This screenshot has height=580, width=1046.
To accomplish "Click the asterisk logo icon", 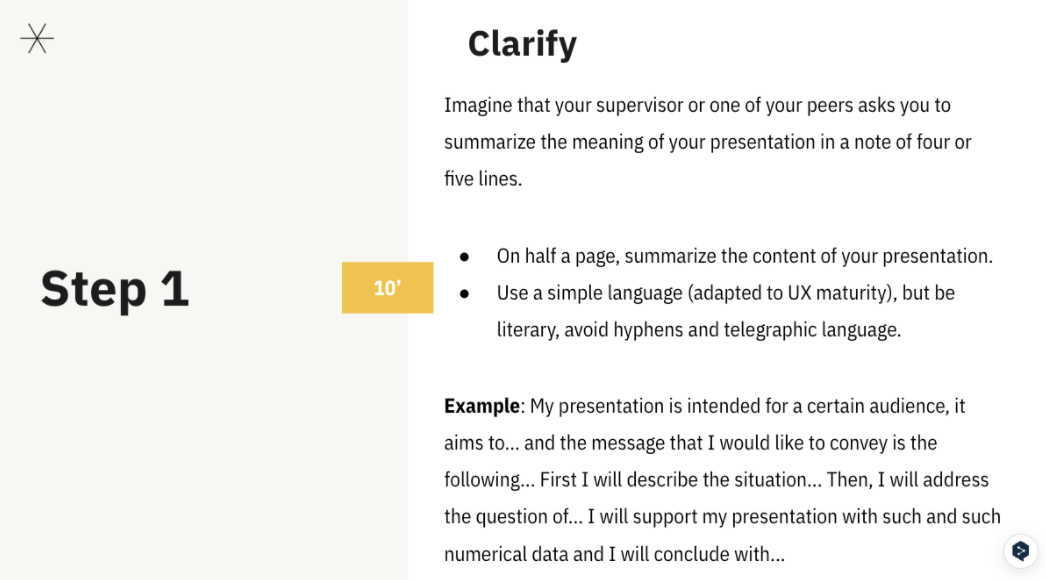I will pos(37,39).
